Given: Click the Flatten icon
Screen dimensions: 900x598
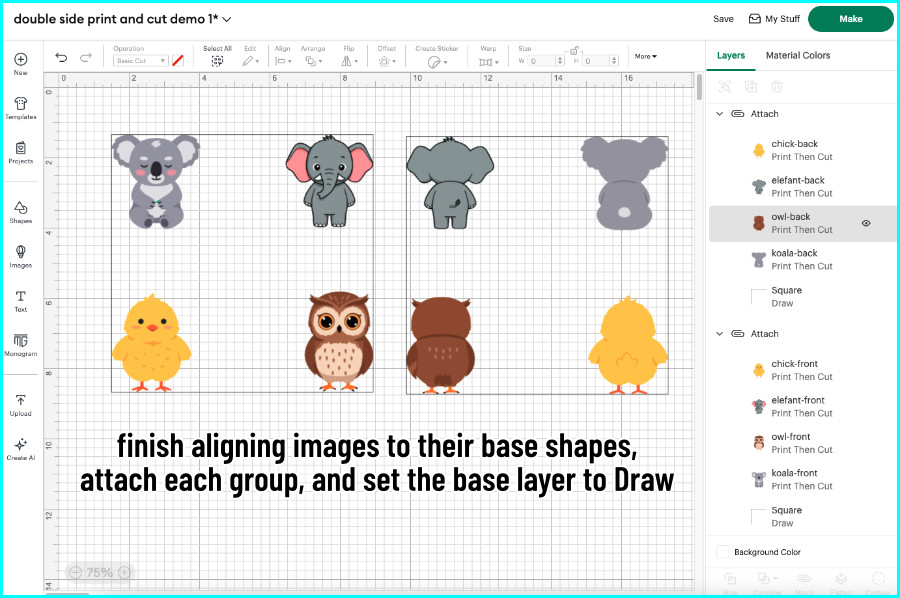Looking at the screenshot, I should pyautogui.click(x=841, y=580).
